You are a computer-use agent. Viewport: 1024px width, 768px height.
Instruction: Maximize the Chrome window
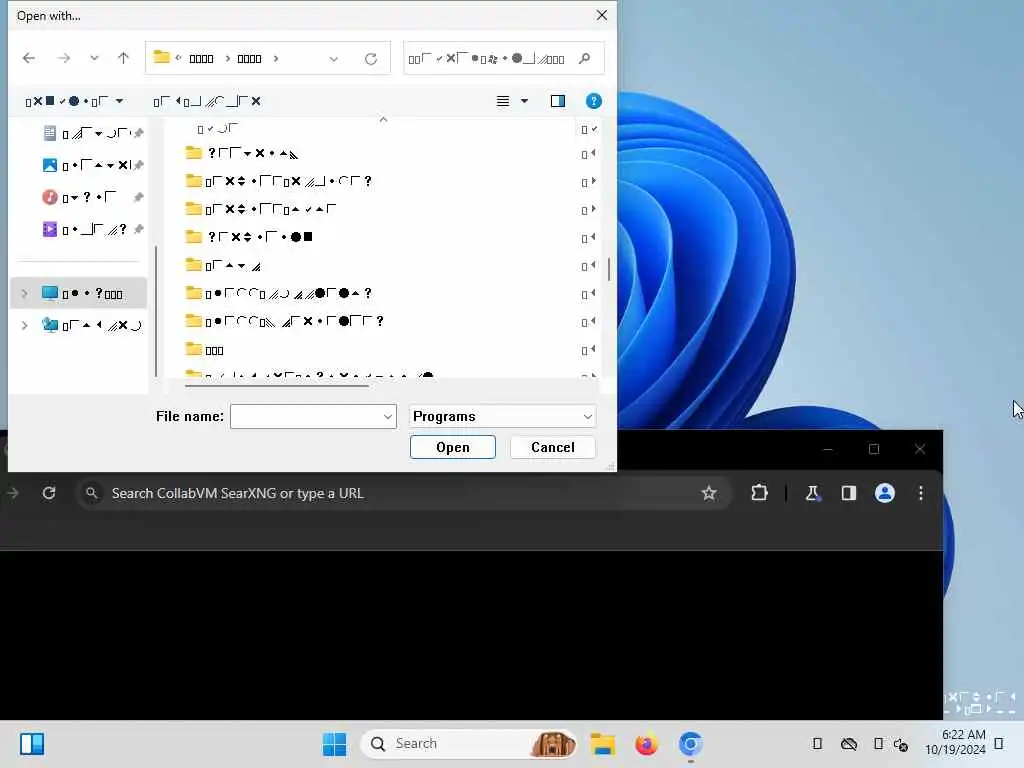point(874,449)
